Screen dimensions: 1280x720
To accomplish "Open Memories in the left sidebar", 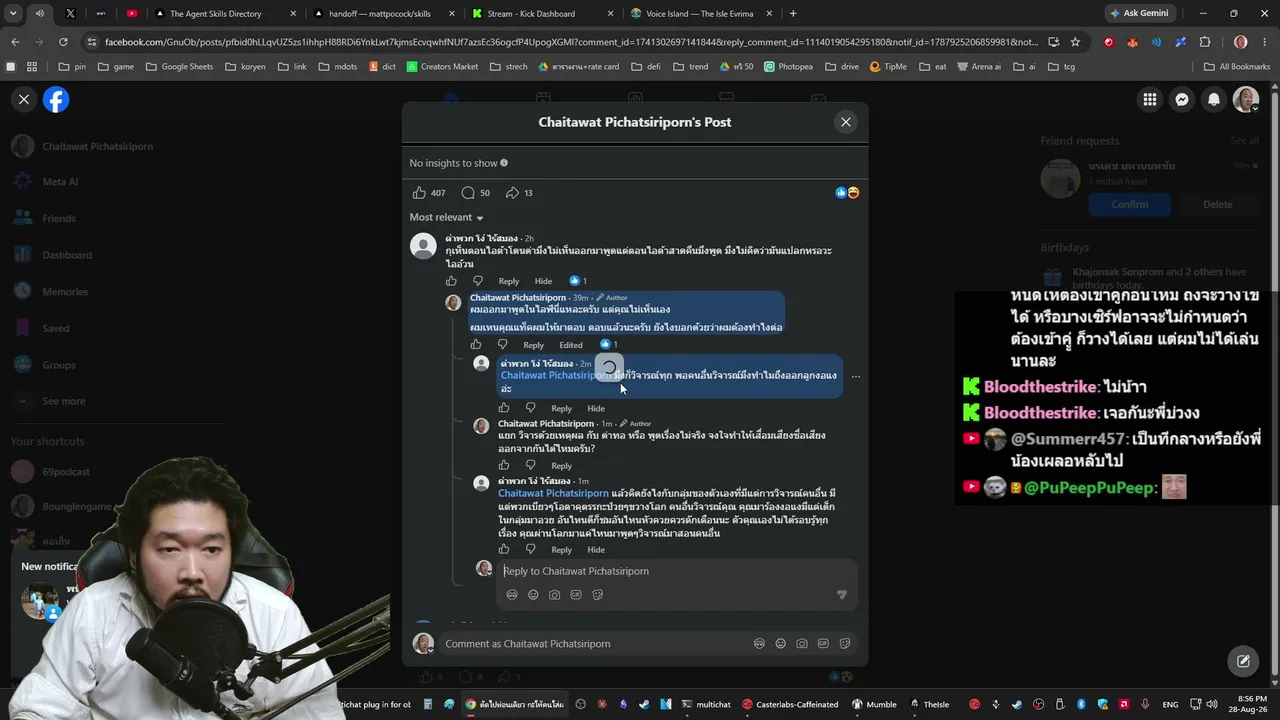I will pos(65,292).
